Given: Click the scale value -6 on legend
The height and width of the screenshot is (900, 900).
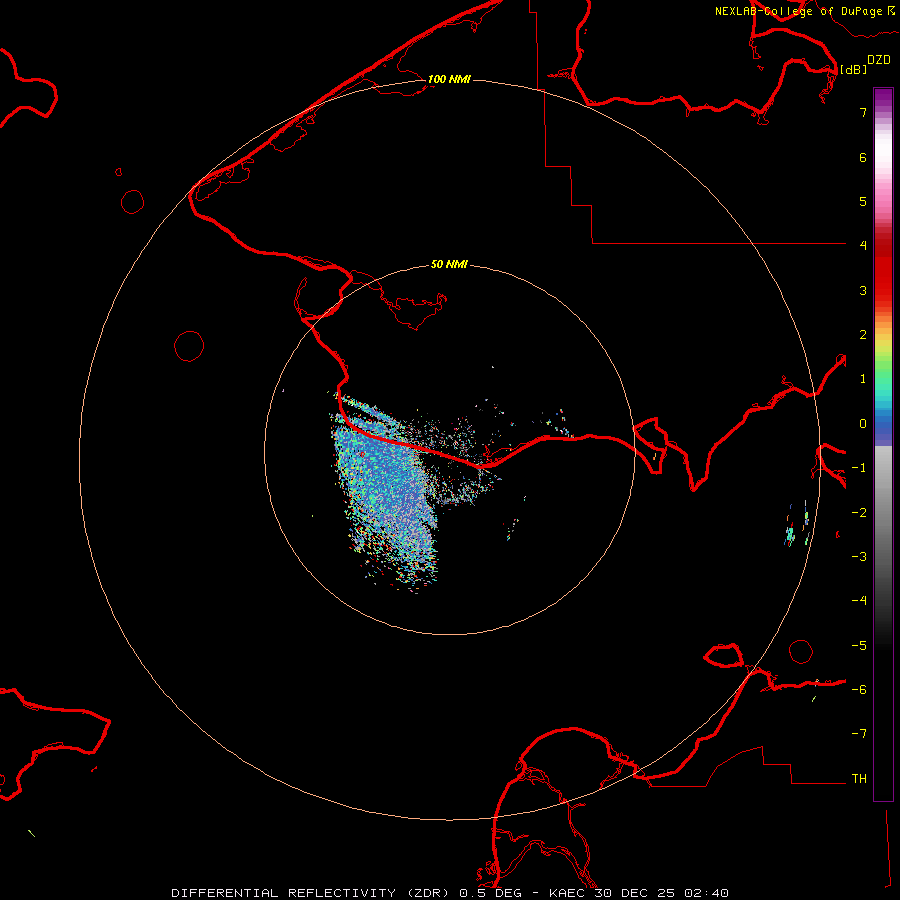Looking at the screenshot, I should click(859, 689).
